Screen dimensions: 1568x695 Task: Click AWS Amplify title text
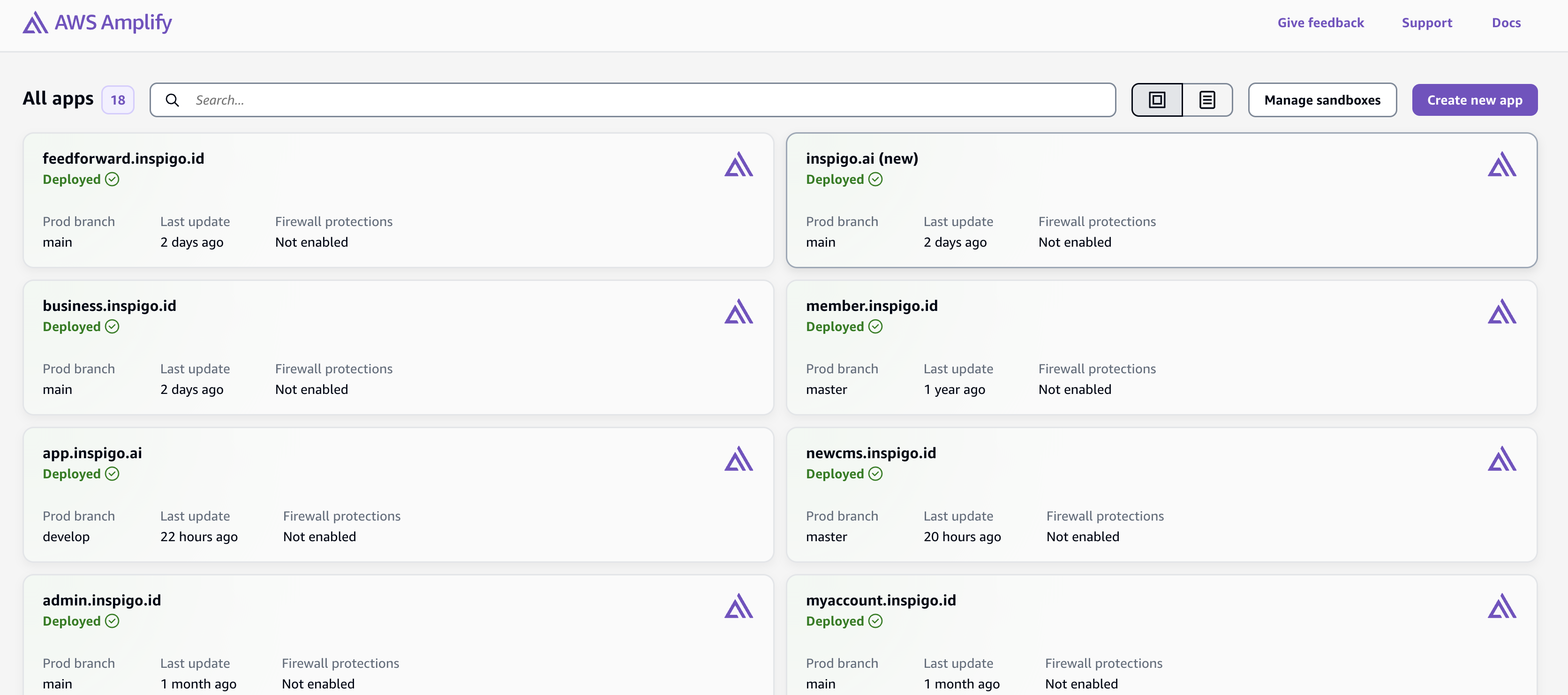pos(113,23)
